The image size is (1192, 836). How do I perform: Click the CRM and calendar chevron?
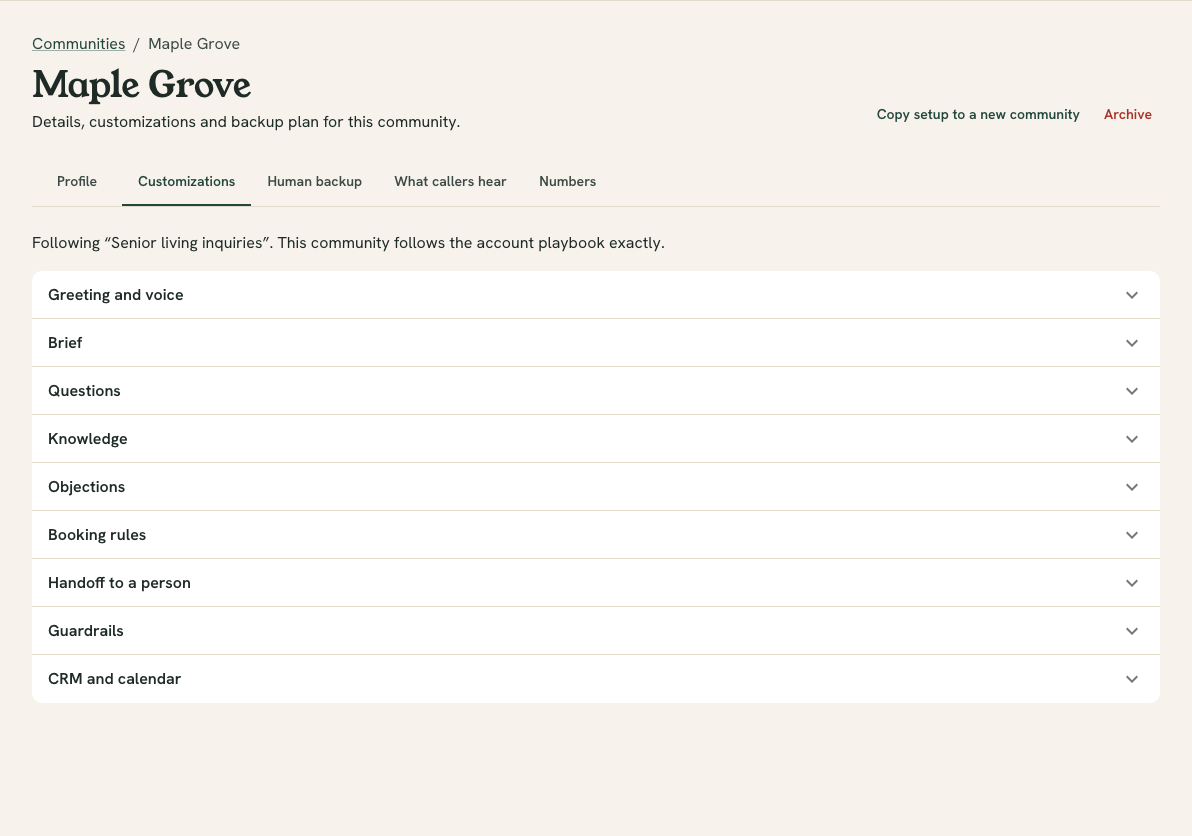point(1132,679)
